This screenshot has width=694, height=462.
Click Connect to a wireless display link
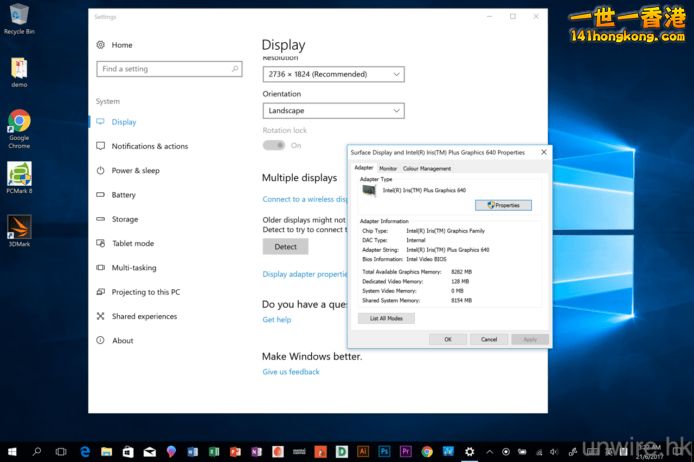pyautogui.click(x=305, y=199)
